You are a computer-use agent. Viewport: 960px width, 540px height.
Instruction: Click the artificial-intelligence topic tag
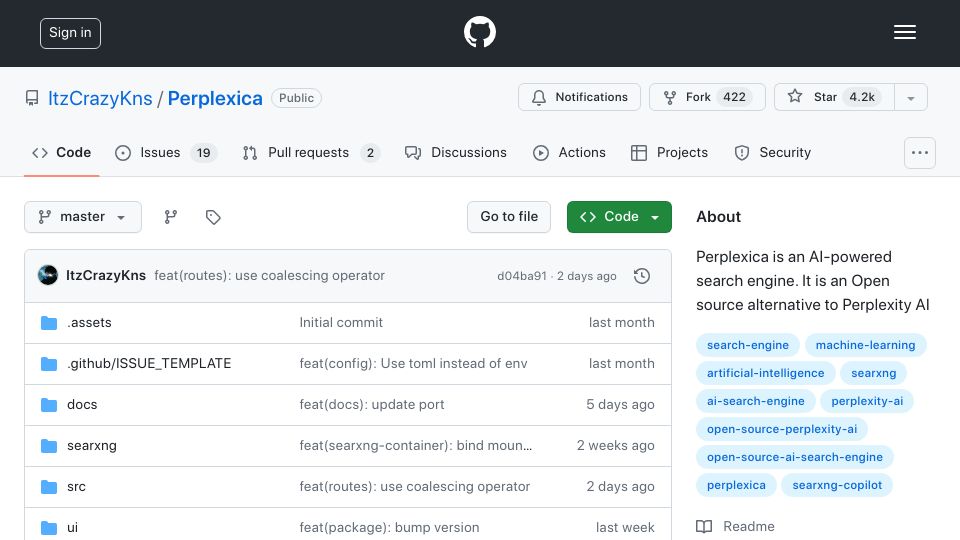(765, 373)
